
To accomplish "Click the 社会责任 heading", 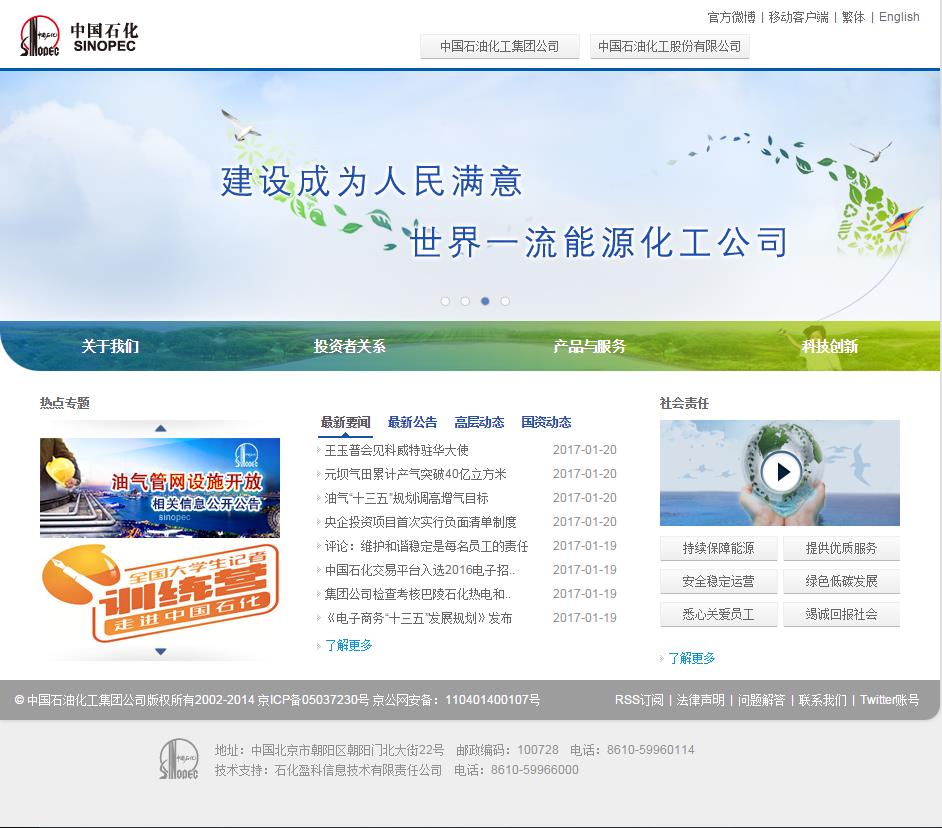I will point(684,403).
